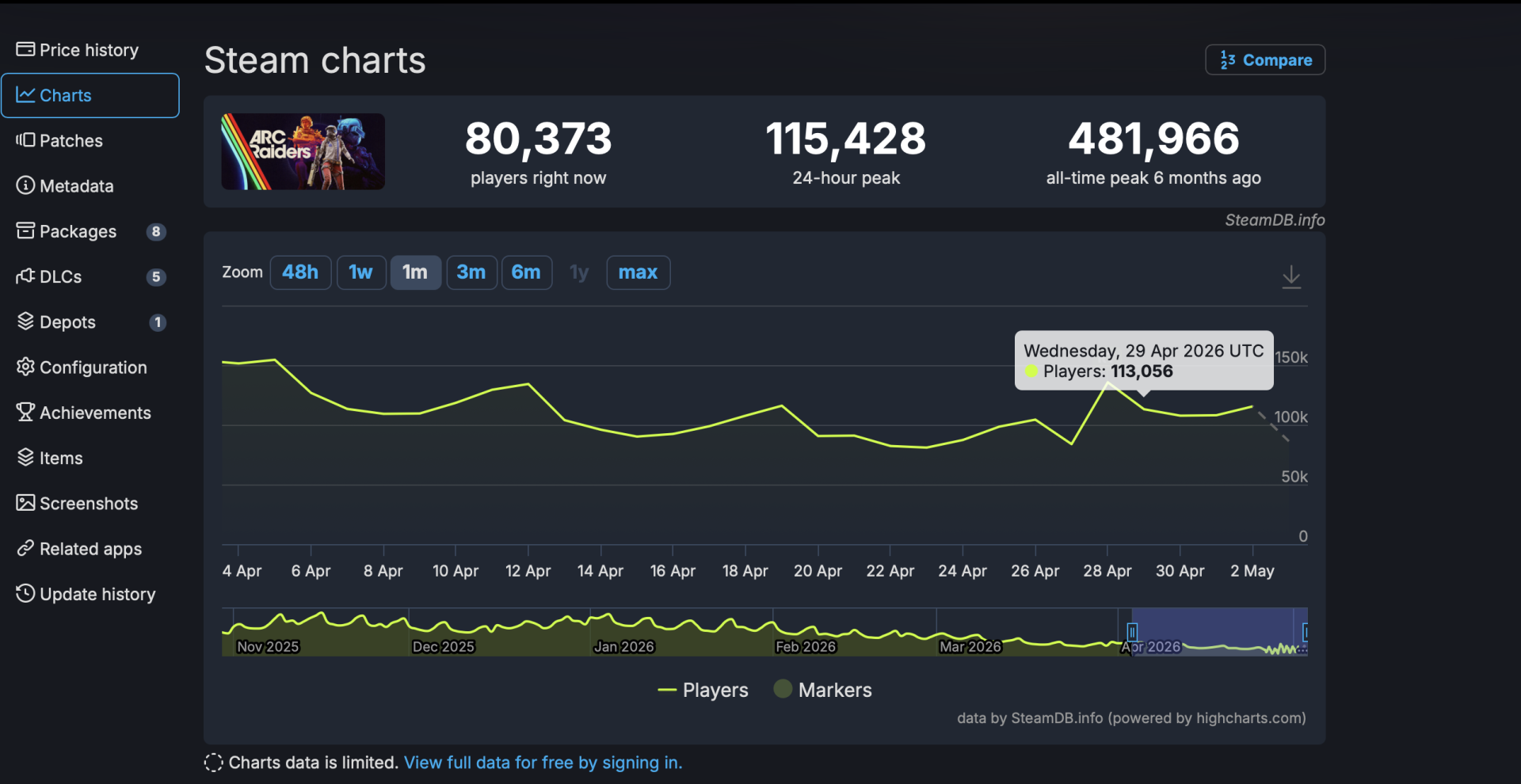Click the ARC Raiders game thumbnail
This screenshot has width=1521, height=784.
click(303, 151)
